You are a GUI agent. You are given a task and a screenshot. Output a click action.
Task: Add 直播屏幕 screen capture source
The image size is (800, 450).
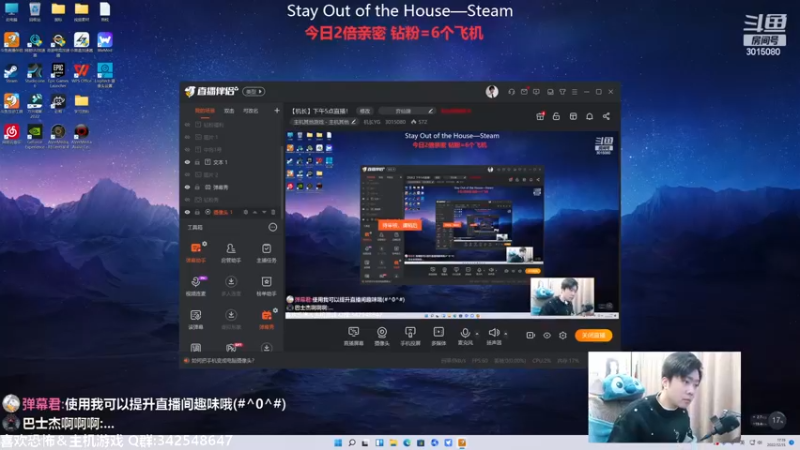pyautogui.click(x=354, y=336)
